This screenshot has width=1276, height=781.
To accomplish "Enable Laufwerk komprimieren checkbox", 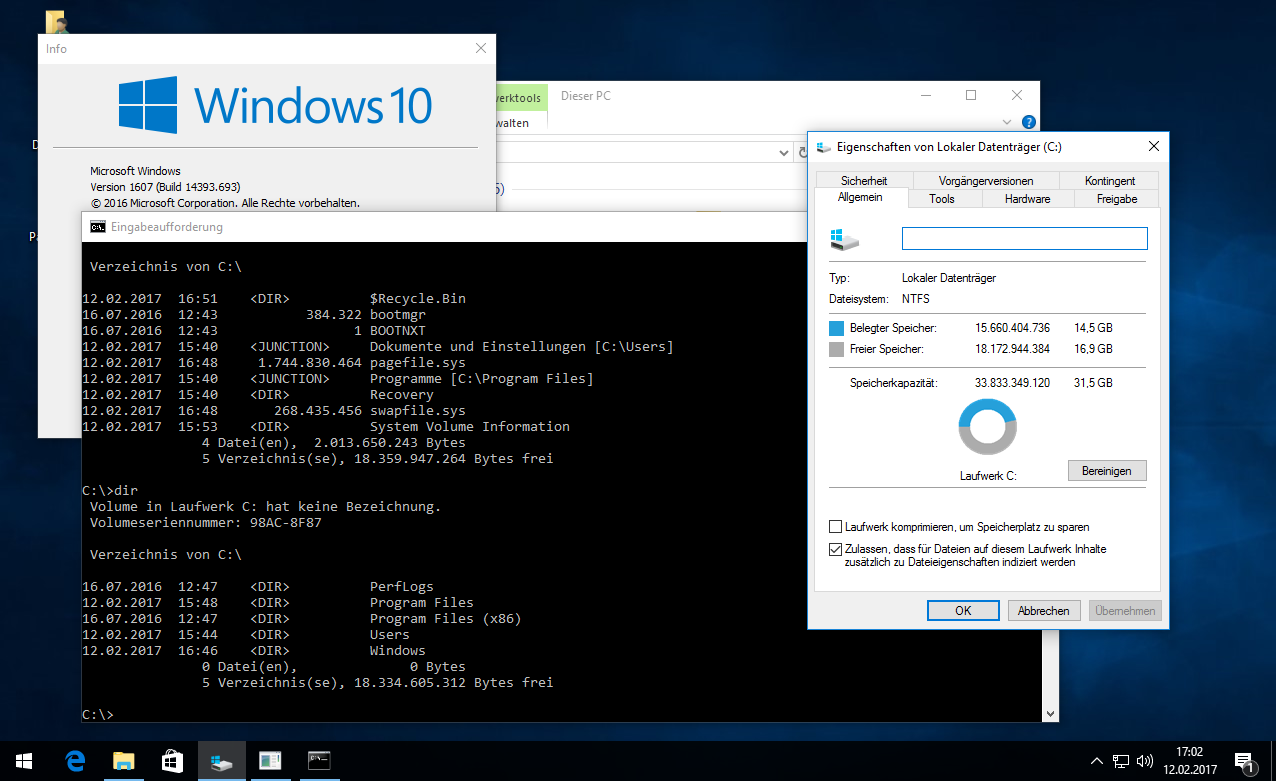I will pyautogui.click(x=836, y=527).
